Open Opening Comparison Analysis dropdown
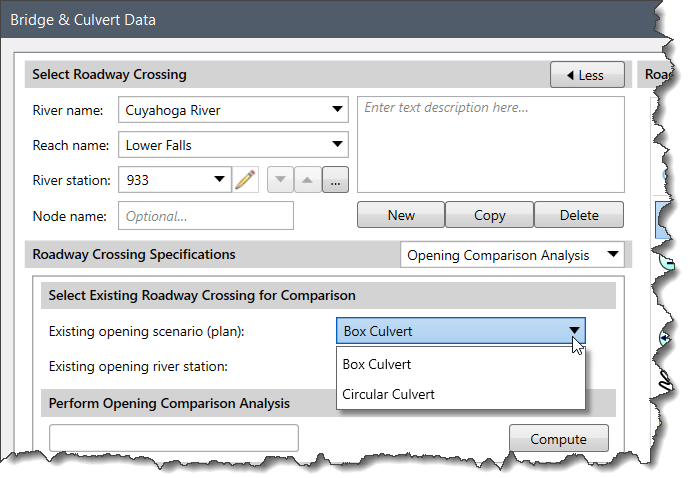This screenshot has width=696, height=478. [x=613, y=254]
